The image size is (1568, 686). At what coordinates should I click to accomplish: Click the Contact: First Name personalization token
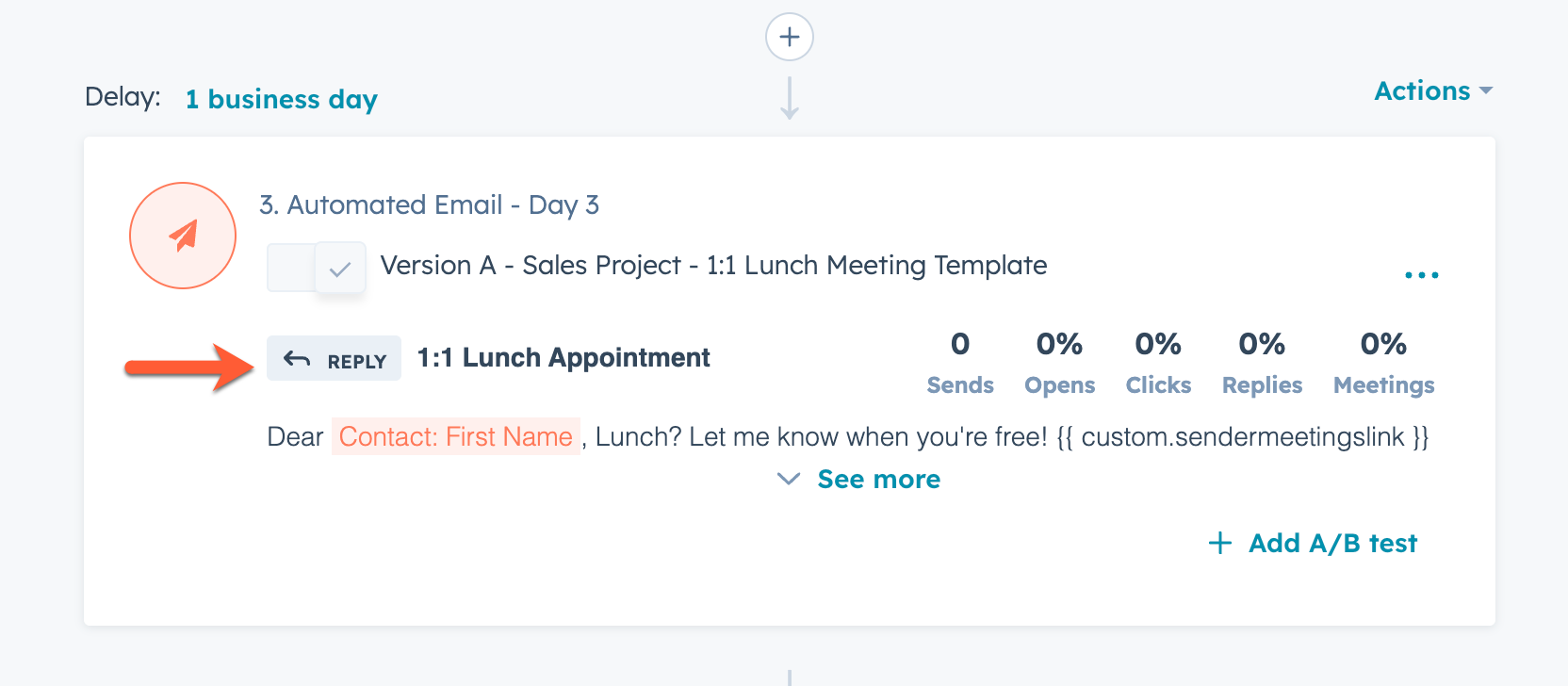click(456, 436)
